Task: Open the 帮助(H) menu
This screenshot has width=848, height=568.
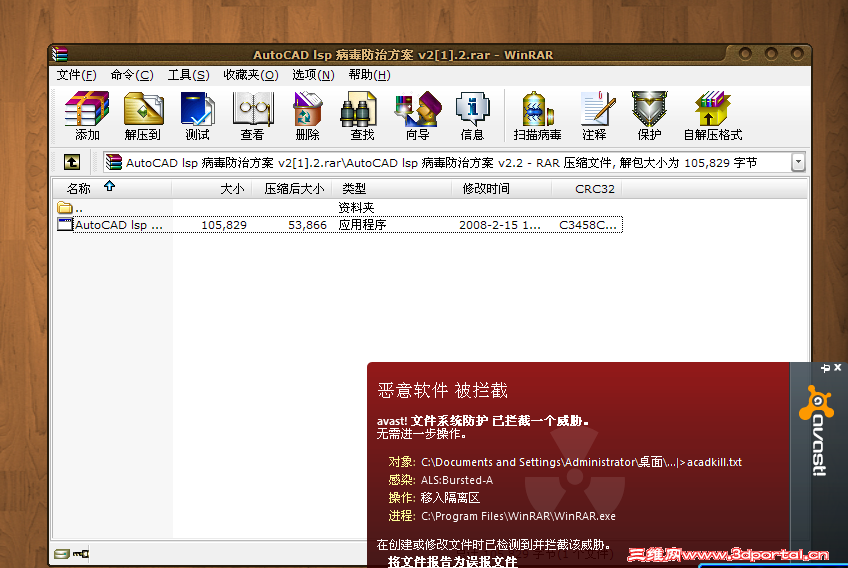Action: (369, 75)
